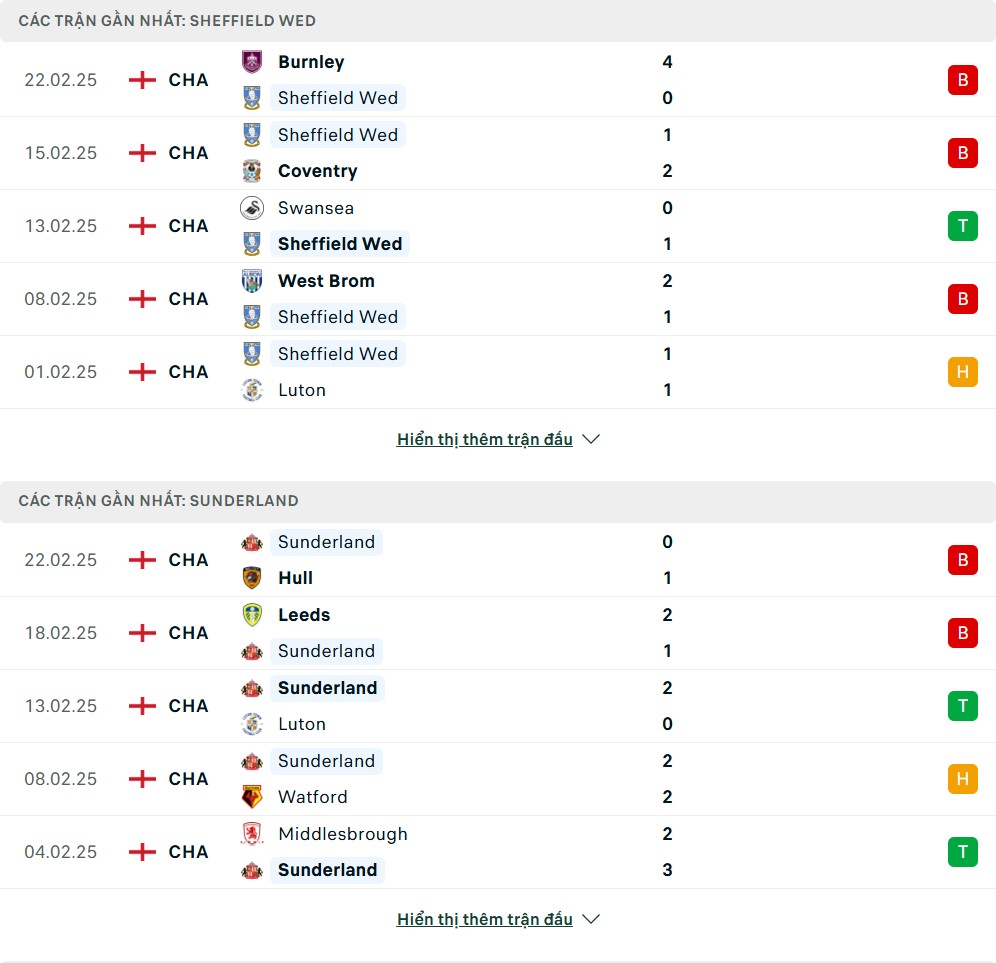996x963 pixels.
Task: Click the Leeds club crest icon
Action: pyautogui.click(x=252, y=615)
